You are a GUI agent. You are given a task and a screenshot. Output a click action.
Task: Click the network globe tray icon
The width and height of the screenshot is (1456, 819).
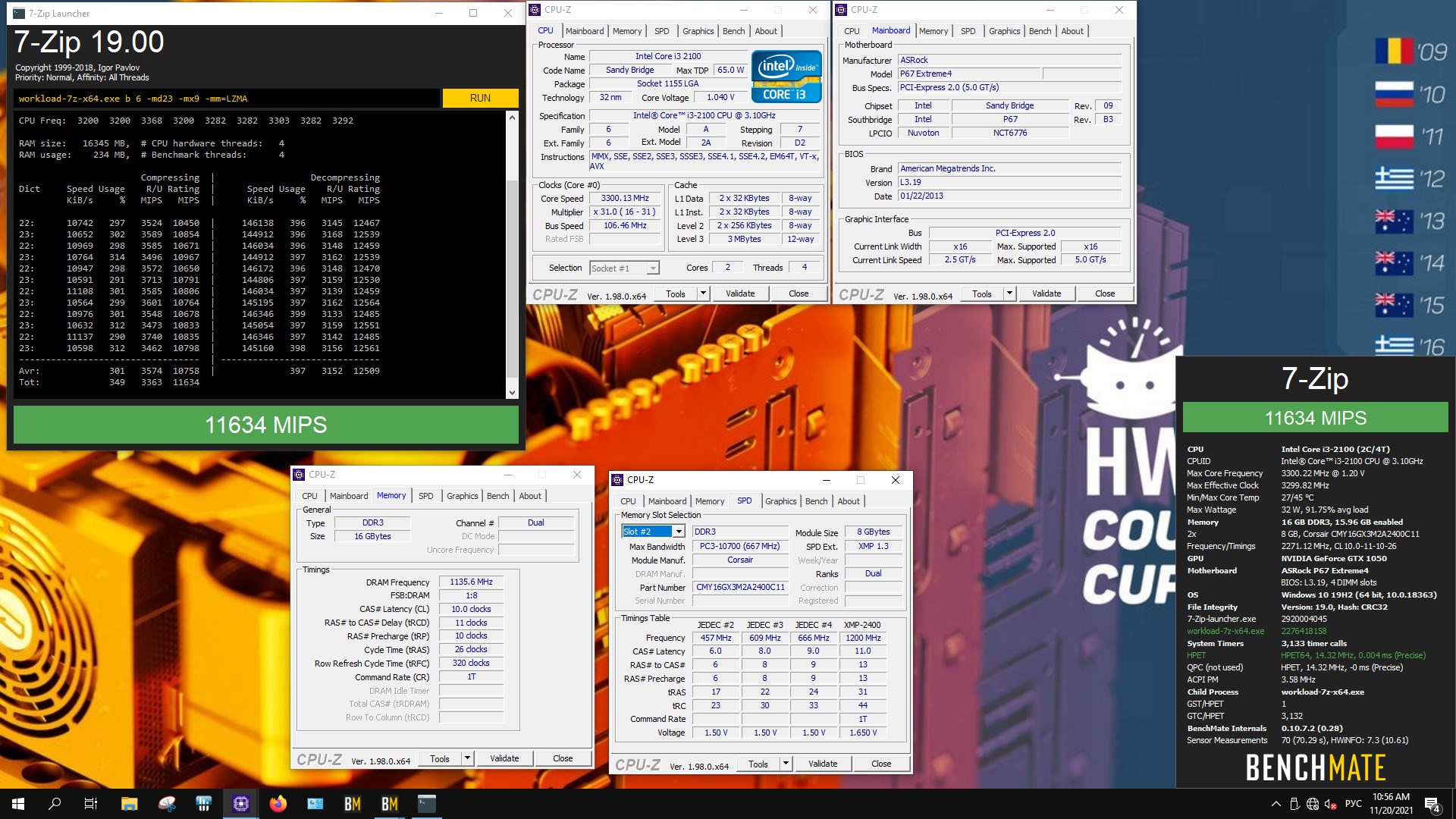click(x=1313, y=804)
